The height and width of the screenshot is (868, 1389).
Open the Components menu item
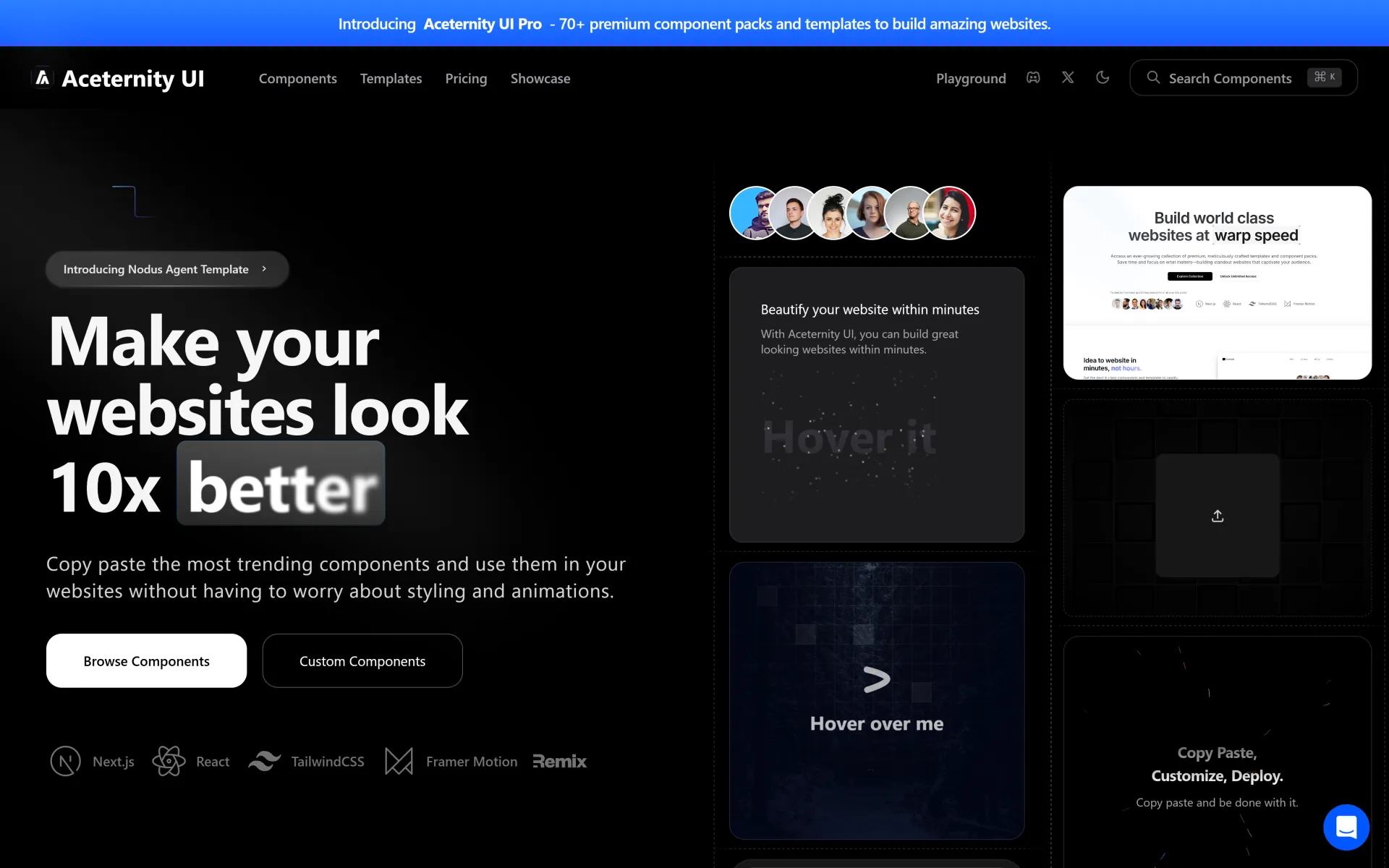297,78
